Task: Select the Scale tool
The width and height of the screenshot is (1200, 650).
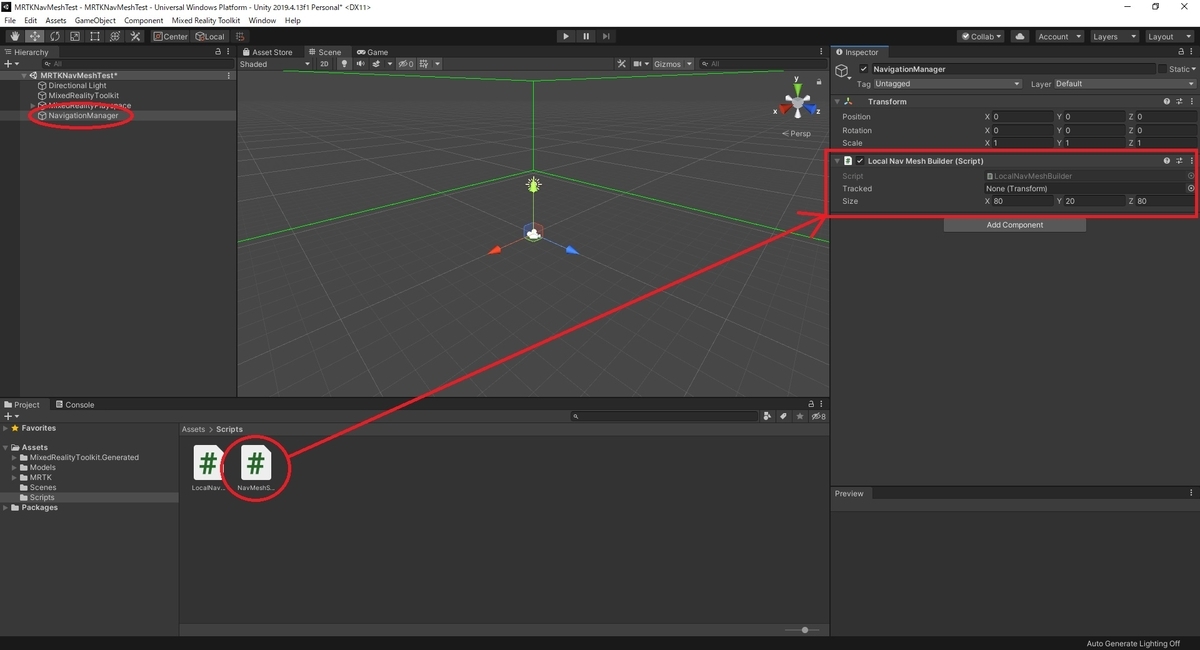Action: point(74,36)
